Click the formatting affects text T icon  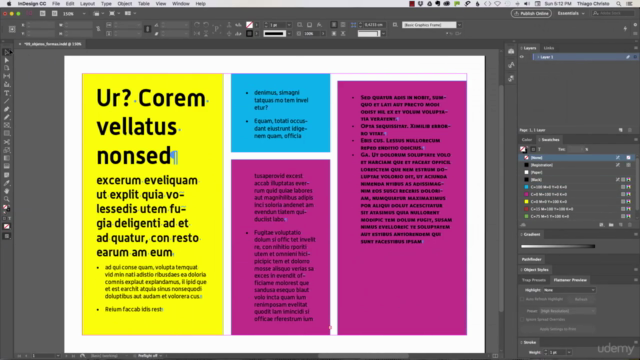pyautogui.click(x=539, y=149)
